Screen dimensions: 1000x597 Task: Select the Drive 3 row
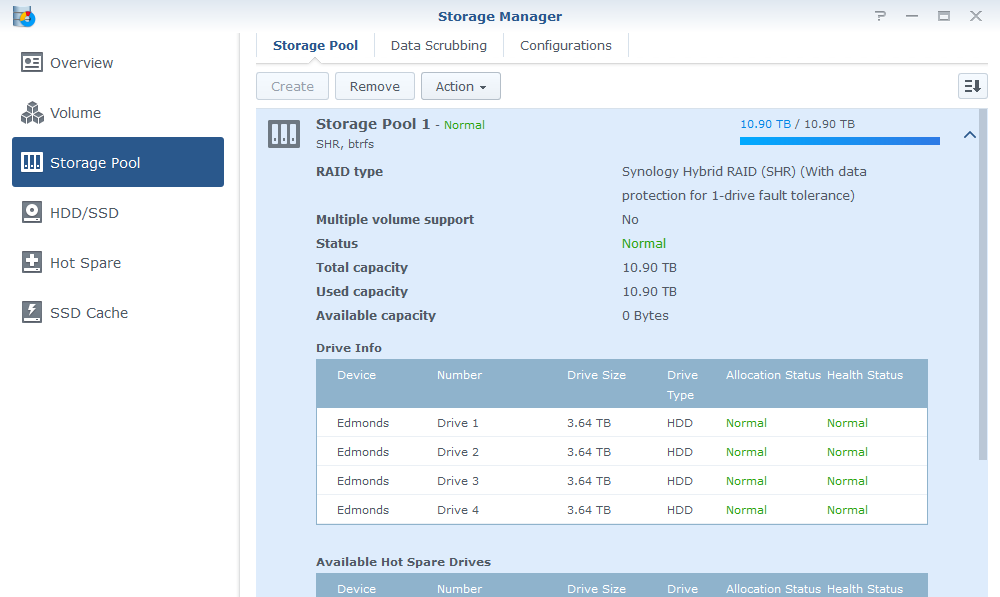pyautogui.click(x=622, y=481)
